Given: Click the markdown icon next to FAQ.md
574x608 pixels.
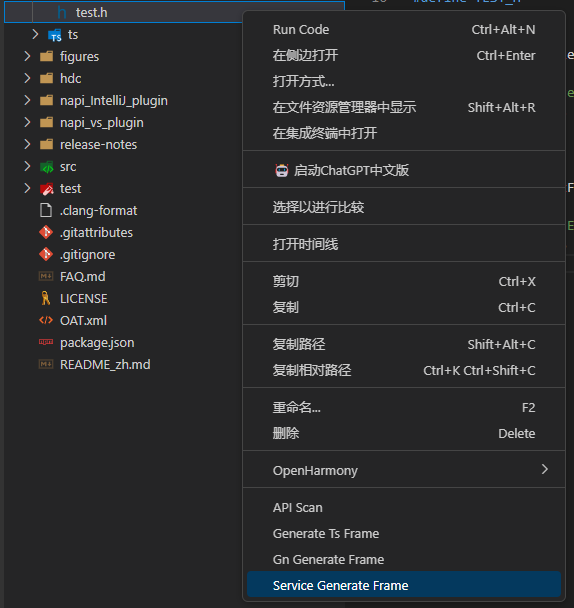Looking at the screenshot, I should click(46, 276).
